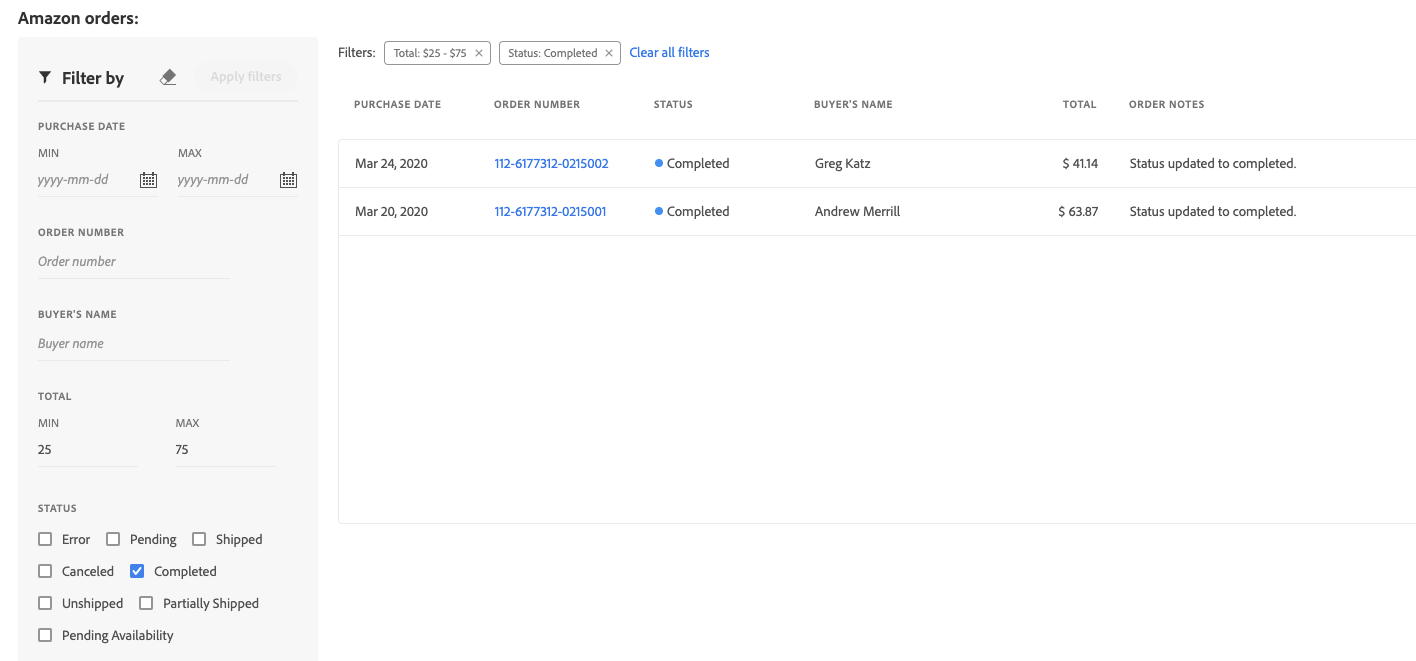Image resolution: width=1416 pixels, height=661 pixels.
Task: Sort by the Purchase Date column header
Action: (397, 104)
